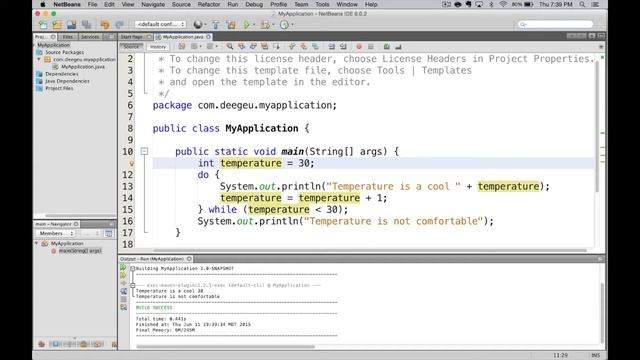Click the Spotlight search icon in menu bar

click(582, 4)
